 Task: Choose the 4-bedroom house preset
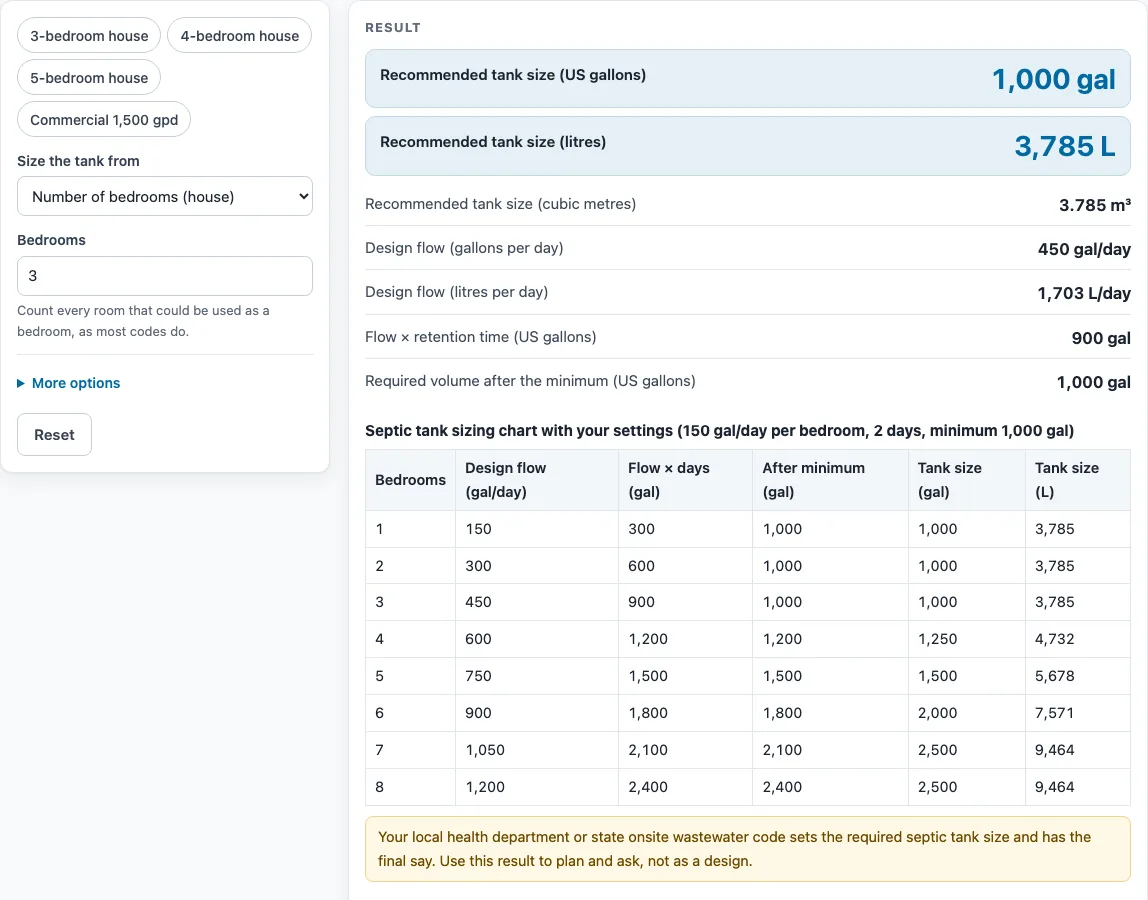click(x=239, y=36)
